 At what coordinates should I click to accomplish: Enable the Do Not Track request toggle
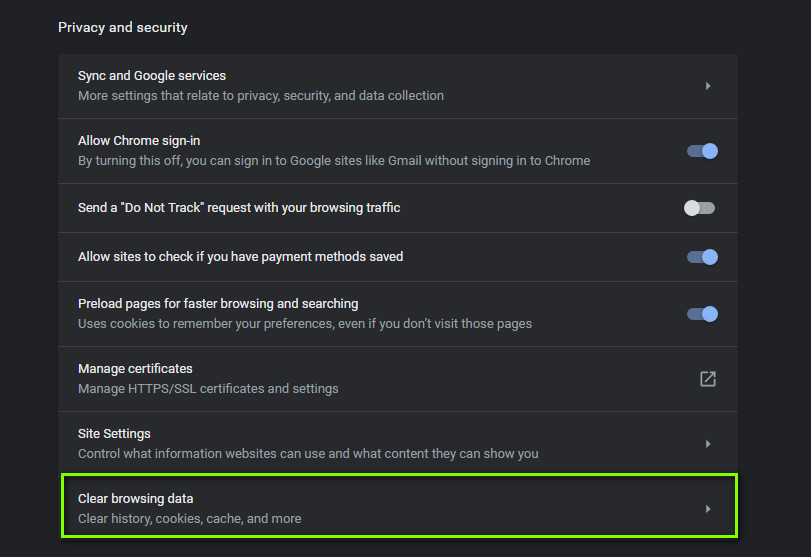(699, 208)
